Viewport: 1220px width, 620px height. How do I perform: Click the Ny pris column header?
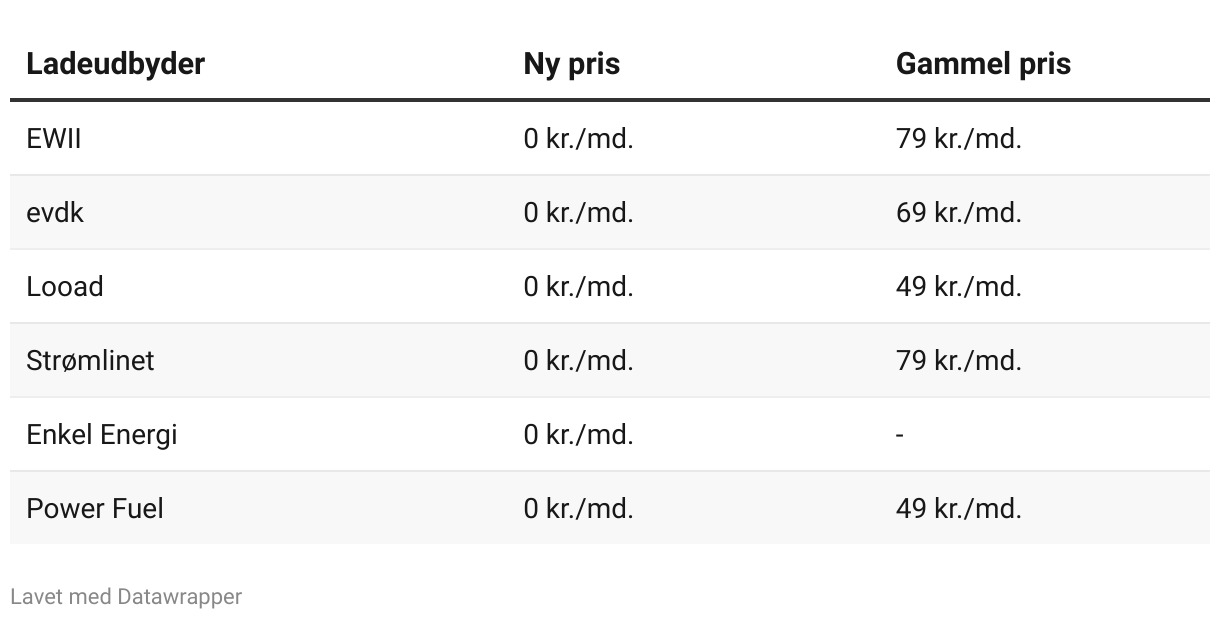point(572,64)
